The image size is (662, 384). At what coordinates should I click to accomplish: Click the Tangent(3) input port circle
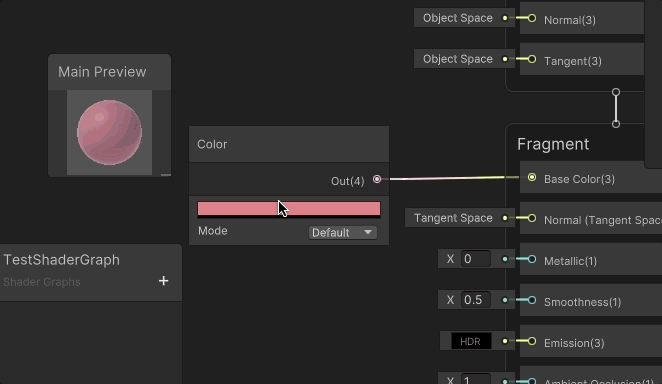(x=532, y=59)
